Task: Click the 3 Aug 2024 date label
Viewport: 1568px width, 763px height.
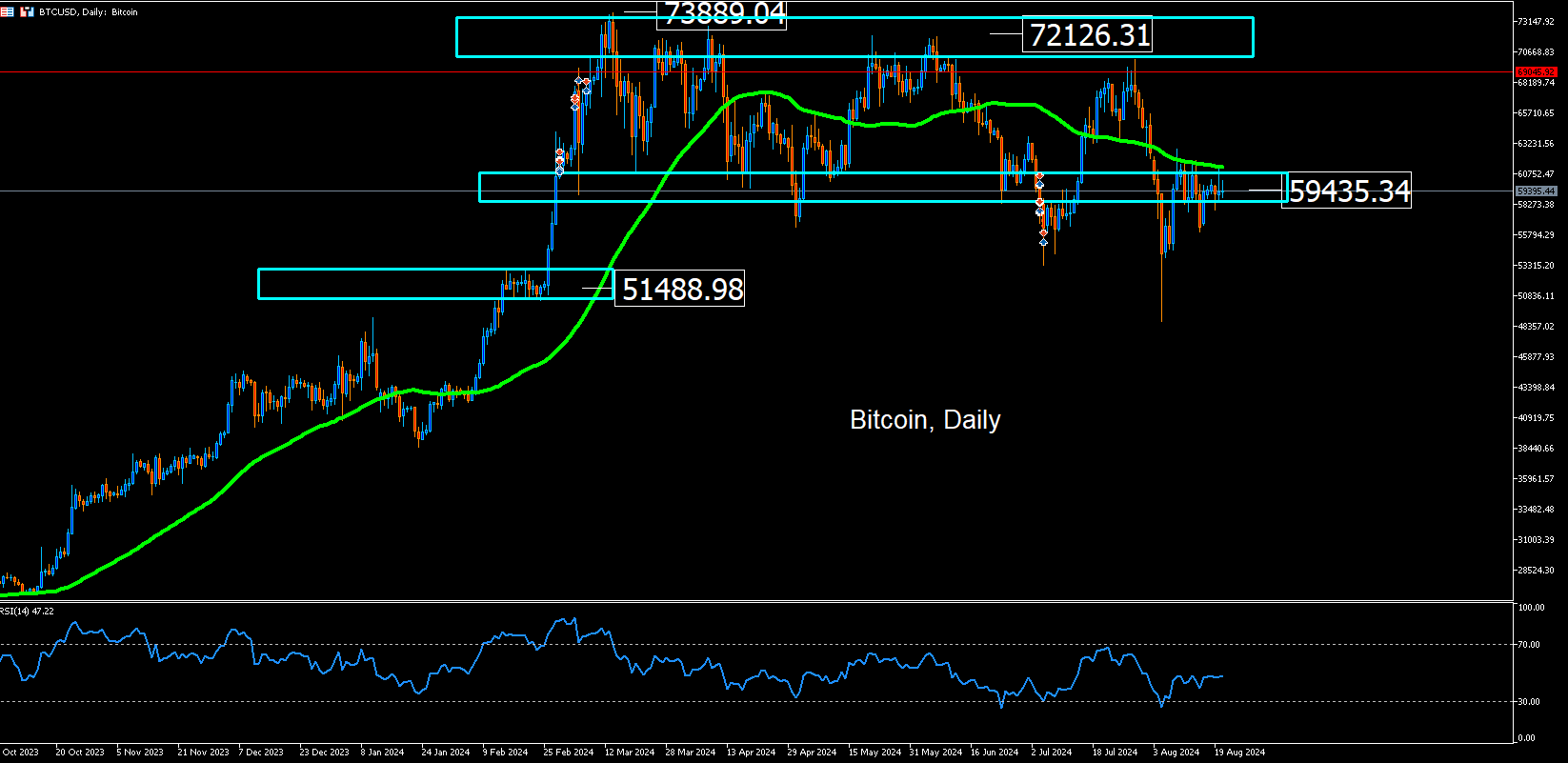Action: (1176, 753)
